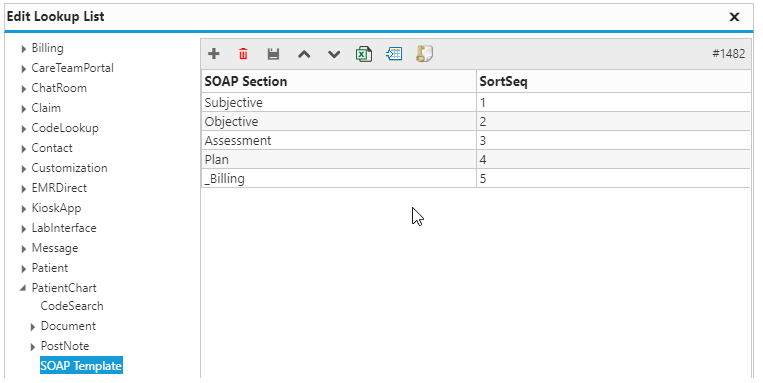763x383 pixels.
Task: Select CodeSearch under PatientChart
Action: [x=72, y=306]
